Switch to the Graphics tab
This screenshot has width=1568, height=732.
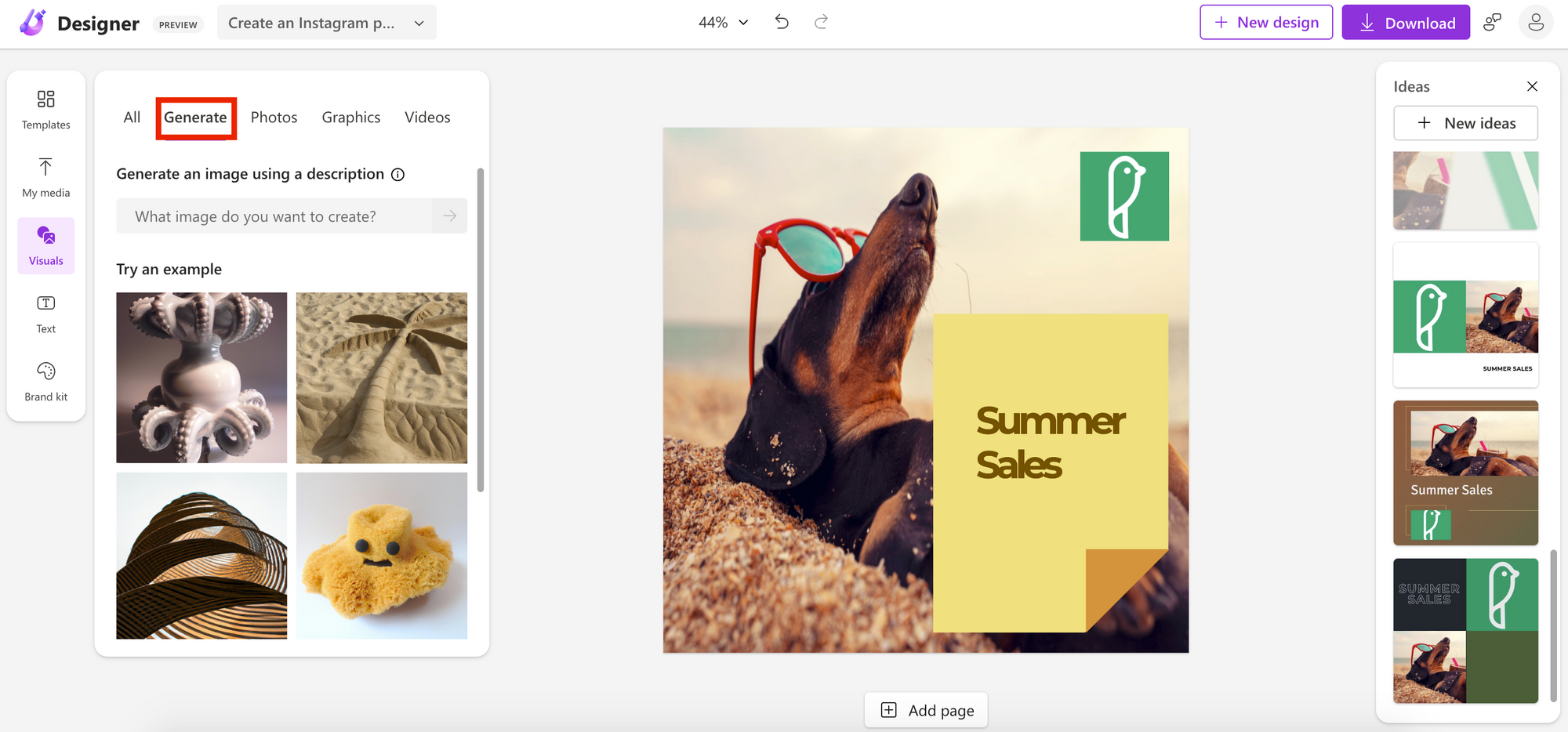click(x=350, y=118)
